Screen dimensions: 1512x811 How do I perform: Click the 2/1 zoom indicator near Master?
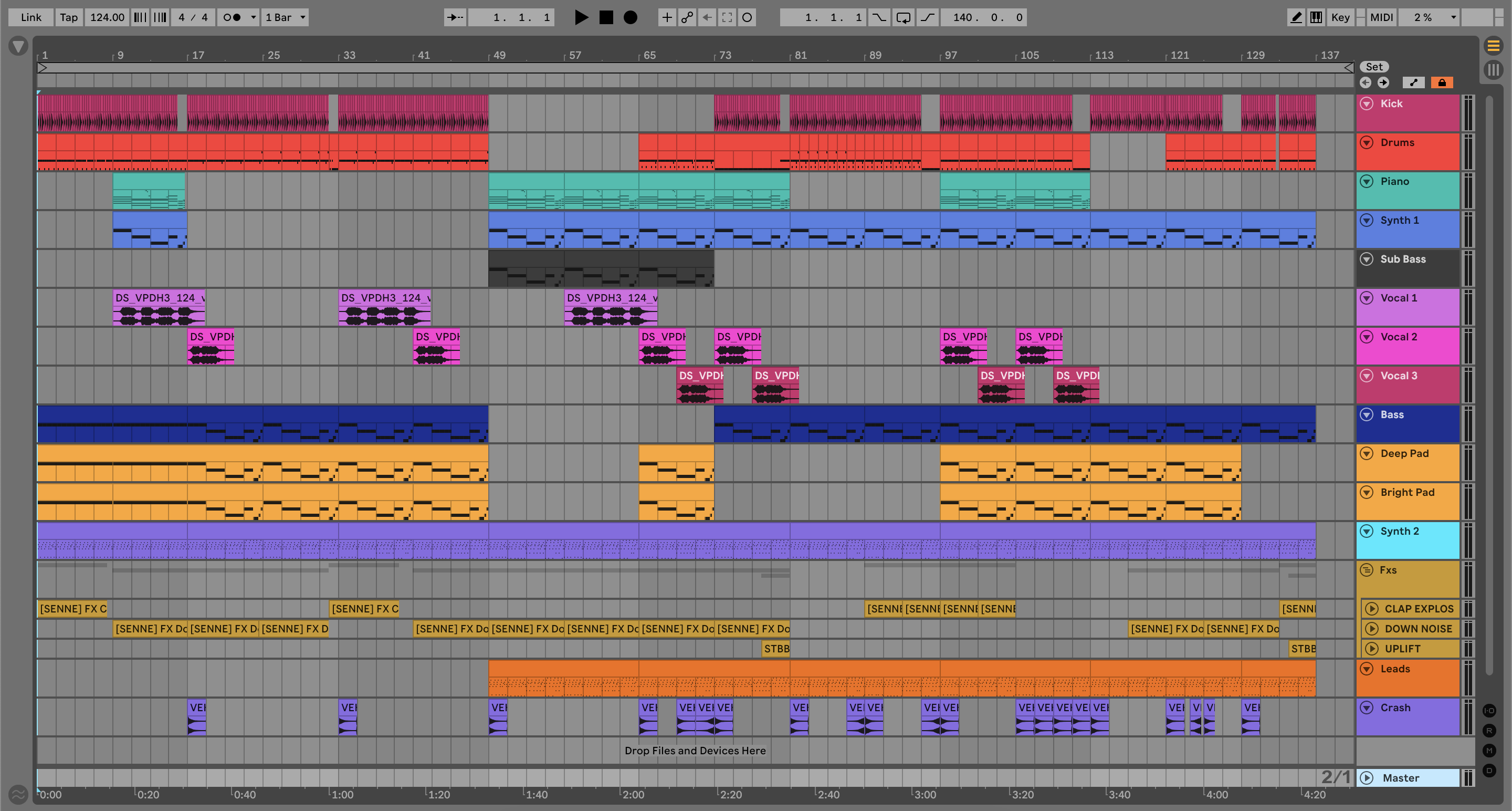(x=1336, y=777)
